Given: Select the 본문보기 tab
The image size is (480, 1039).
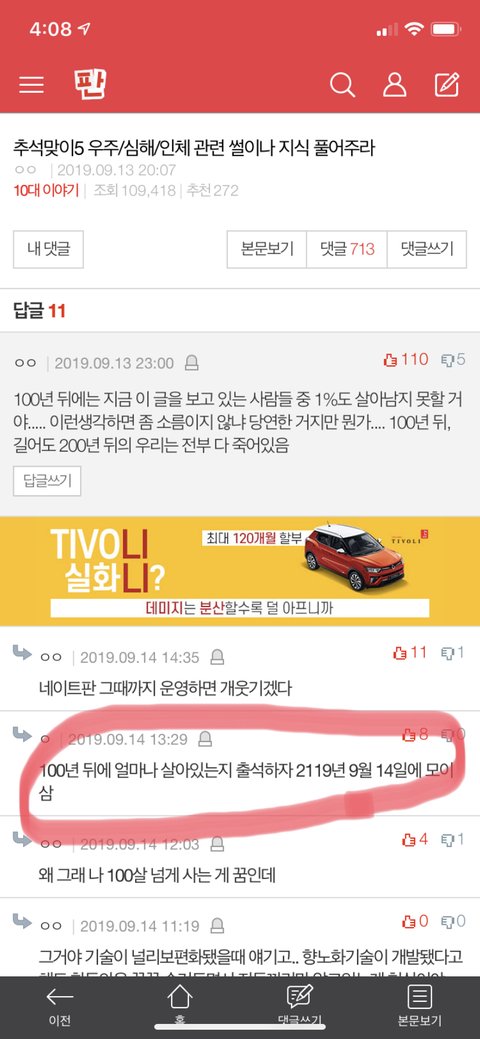Looking at the screenshot, I should pyautogui.click(x=267, y=249).
